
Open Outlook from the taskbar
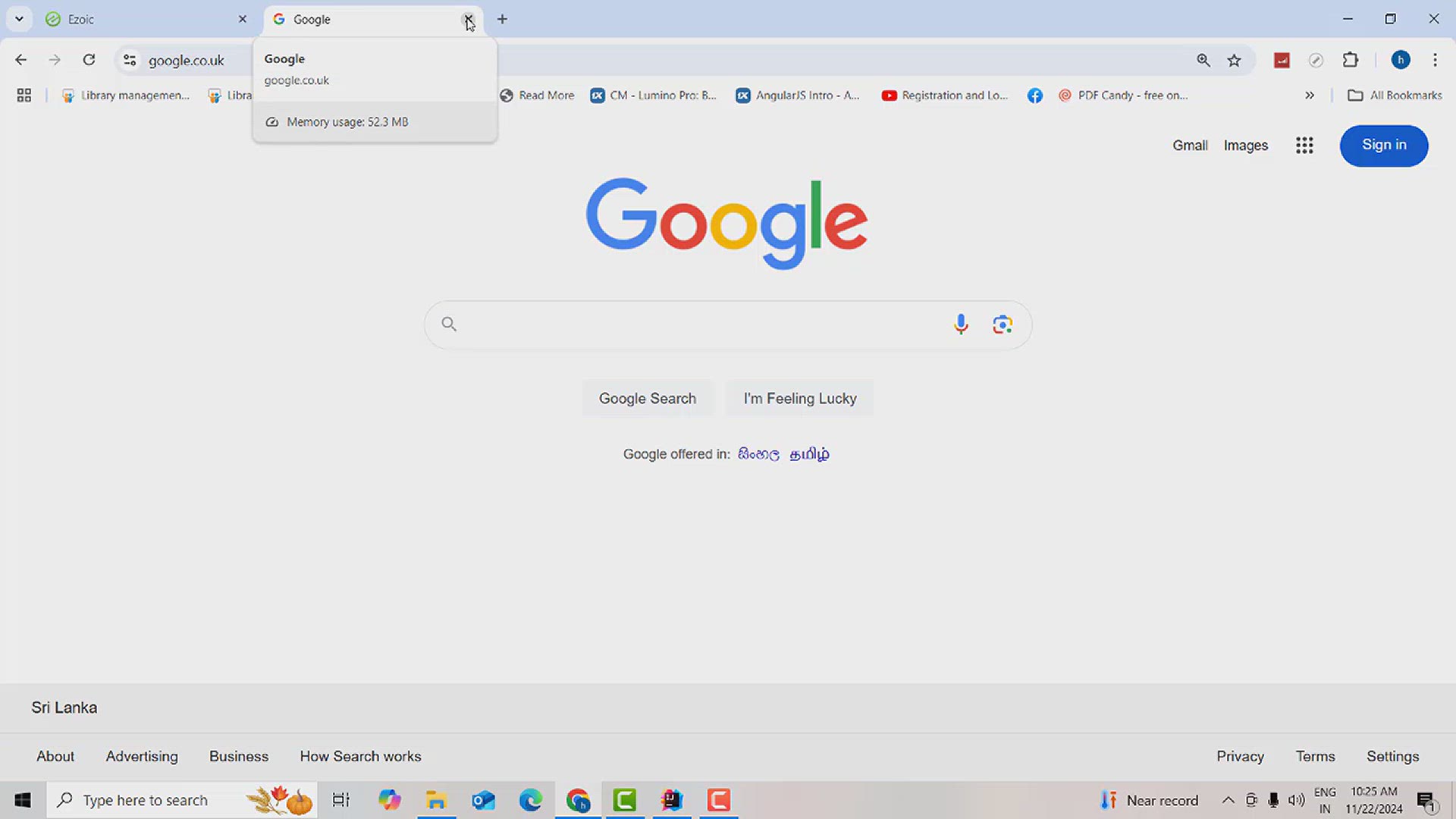[483, 800]
